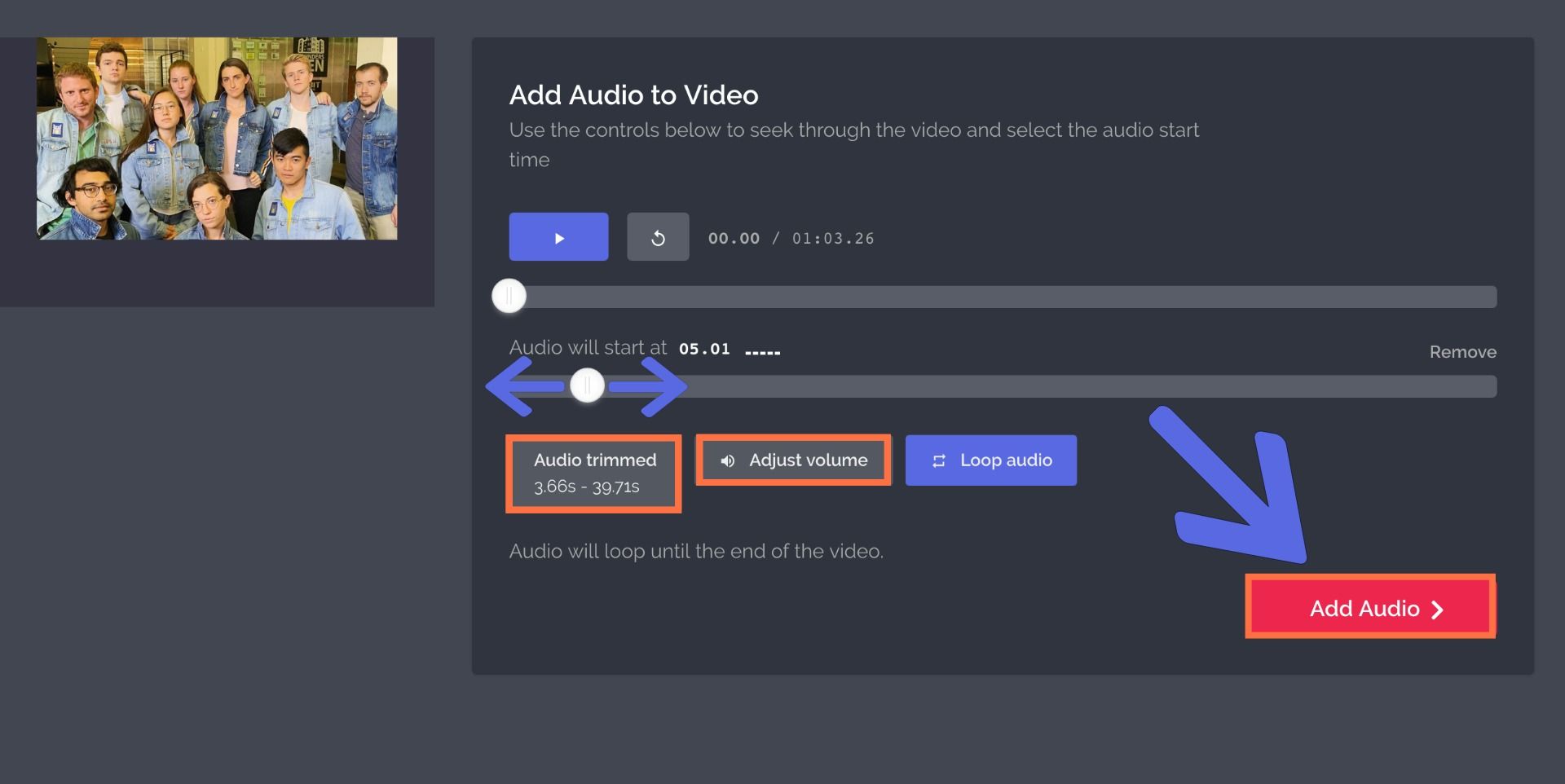Click the speaker icon in Adjust volume

click(728, 461)
